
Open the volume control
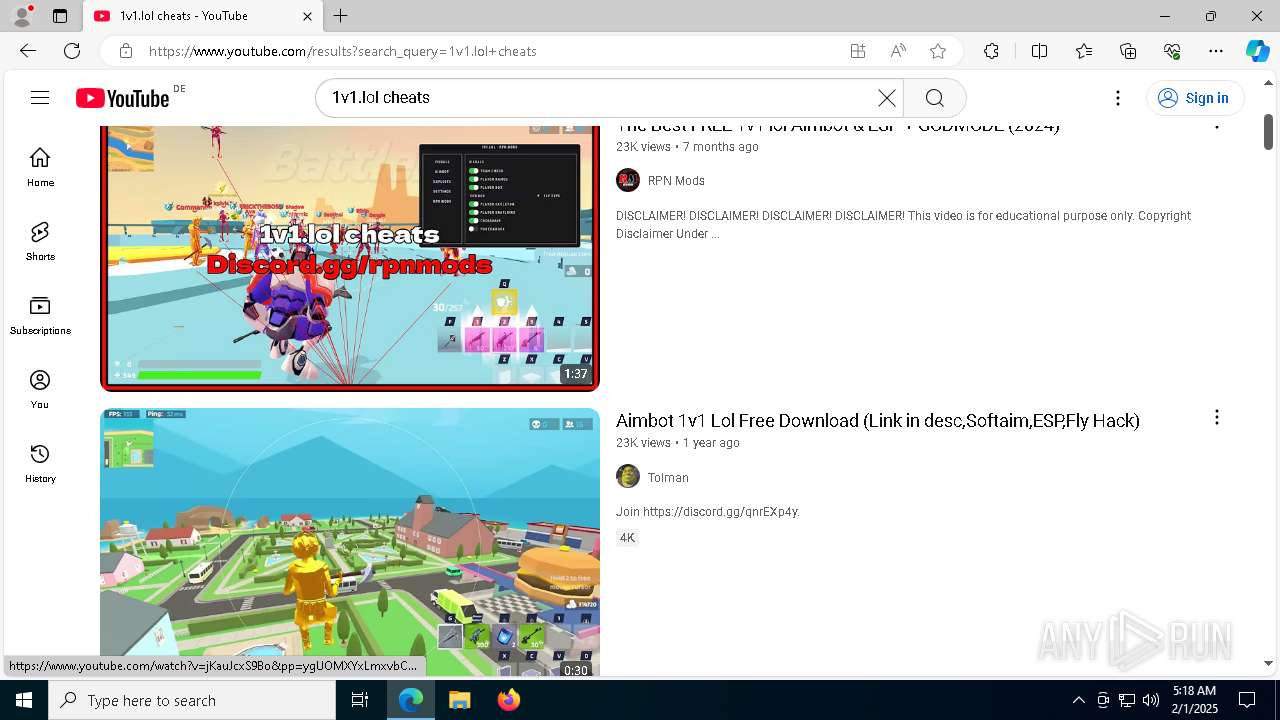click(x=1151, y=700)
